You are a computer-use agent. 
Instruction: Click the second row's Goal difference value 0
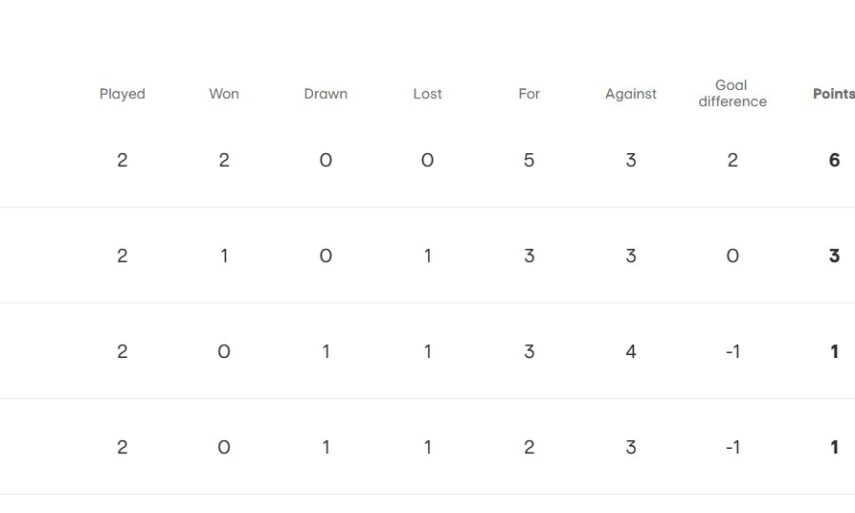732,256
